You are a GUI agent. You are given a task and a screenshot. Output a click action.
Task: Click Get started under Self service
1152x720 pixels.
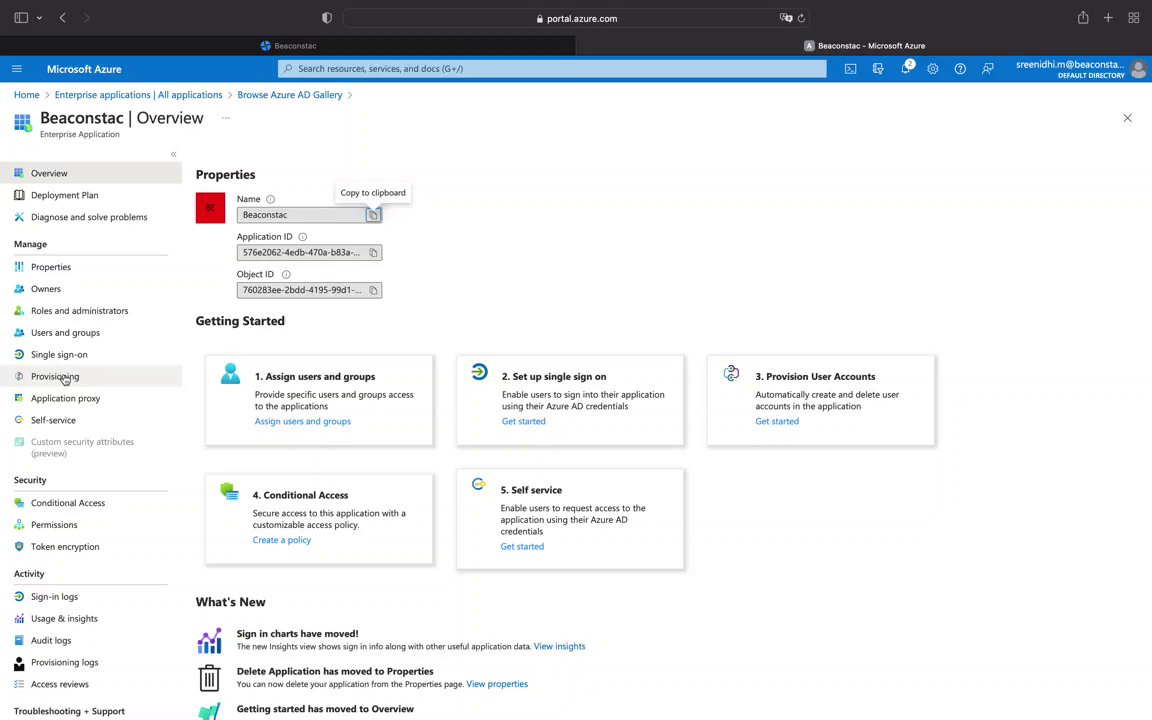point(522,547)
